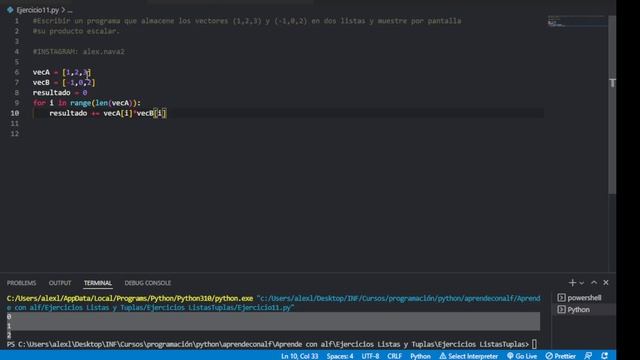Image resolution: width=640 pixels, height=360 pixels.
Task: Open the DEBUG CONSOLE tab
Action: tap(148, 283)
